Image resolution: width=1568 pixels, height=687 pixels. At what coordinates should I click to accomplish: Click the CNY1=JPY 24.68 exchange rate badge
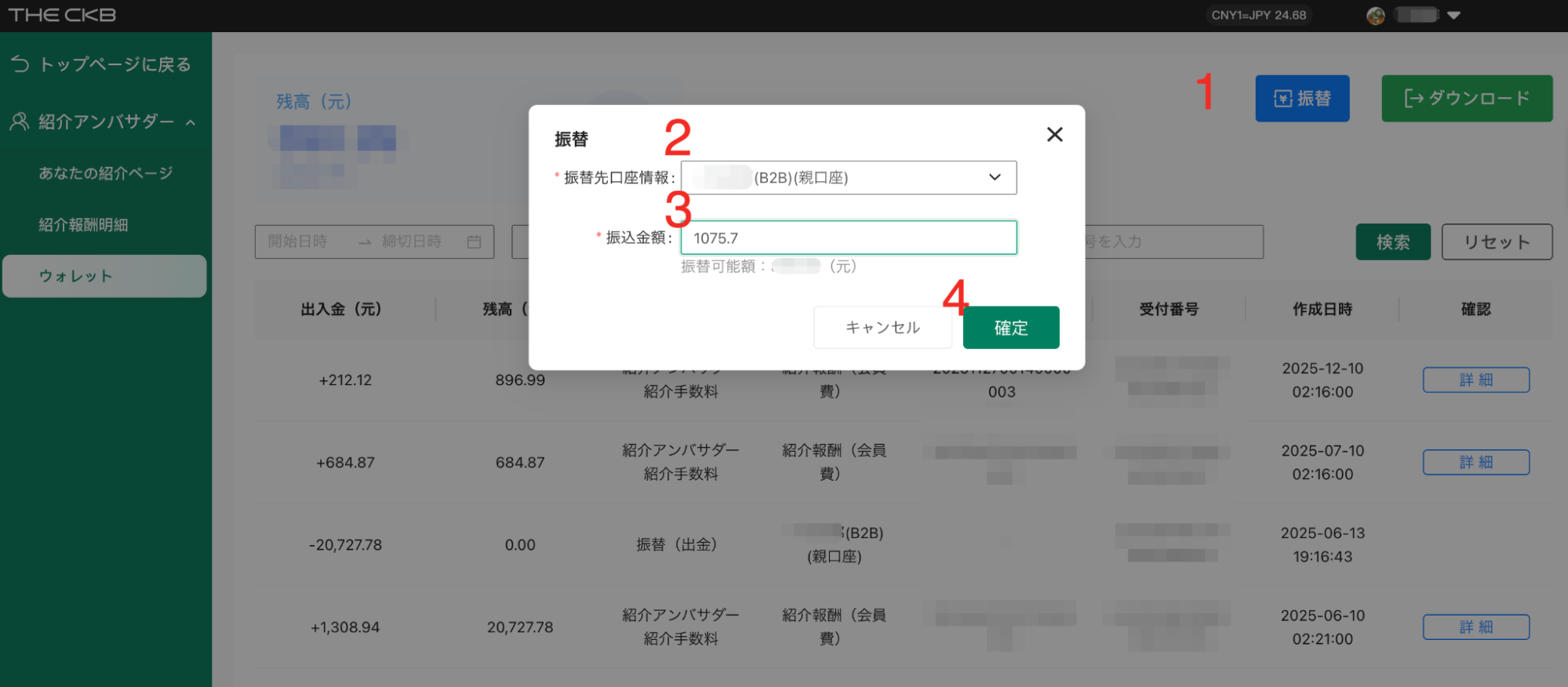1258,15
